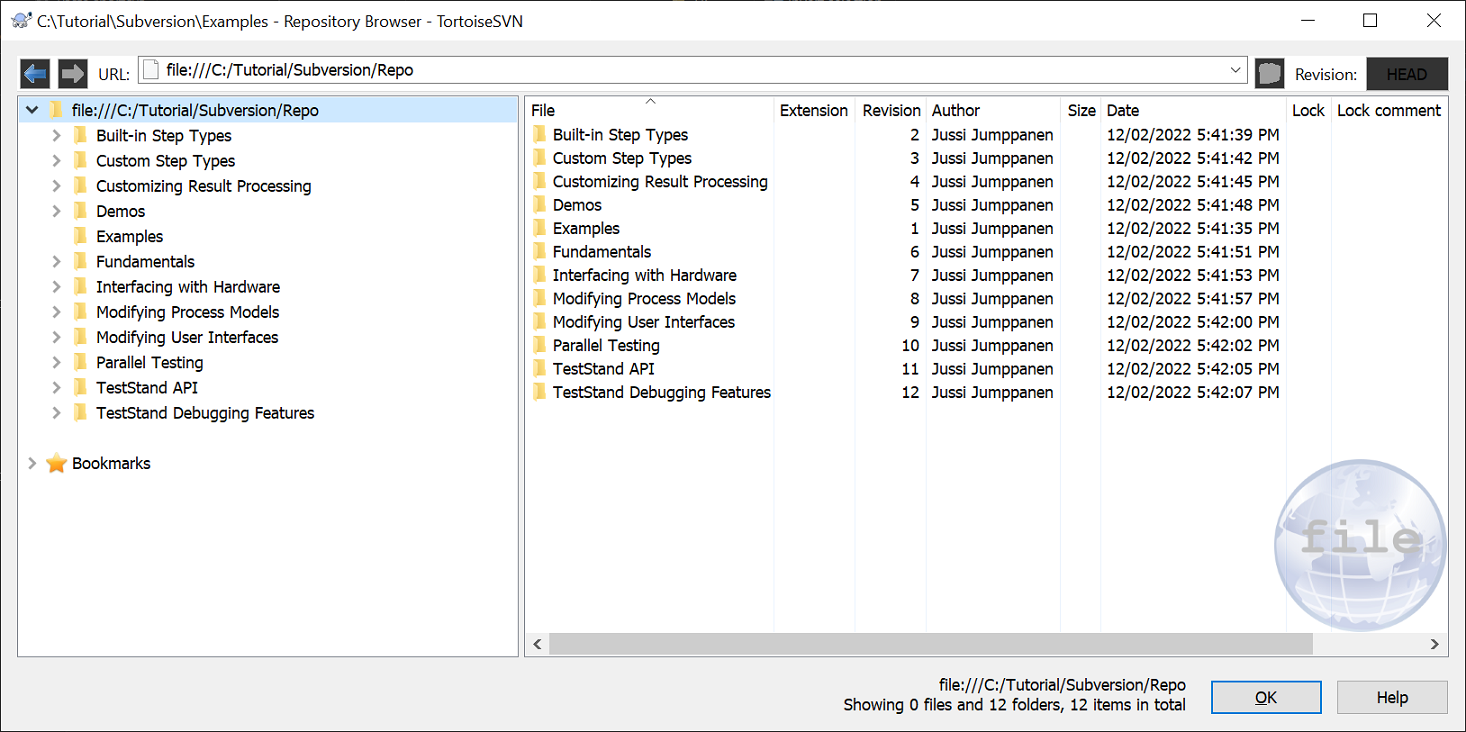Select Customizing Result Processing in the file list
Screen dimensions: 1466x732
pyautogui.click(x=660, y=181)
